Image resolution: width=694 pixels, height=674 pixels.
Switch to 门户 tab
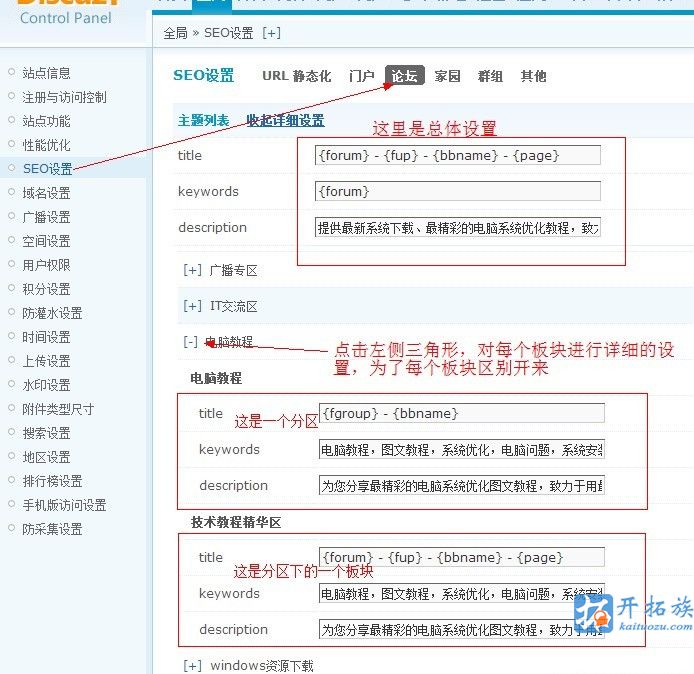pos(362,76)
